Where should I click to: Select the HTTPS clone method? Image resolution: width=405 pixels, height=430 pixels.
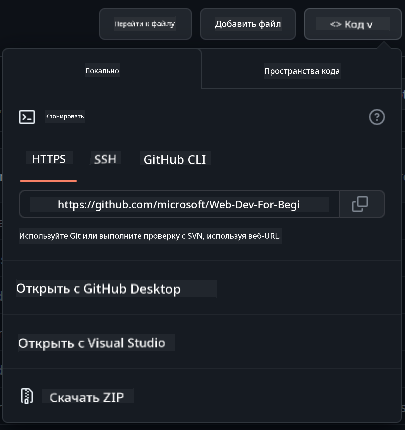49,159
